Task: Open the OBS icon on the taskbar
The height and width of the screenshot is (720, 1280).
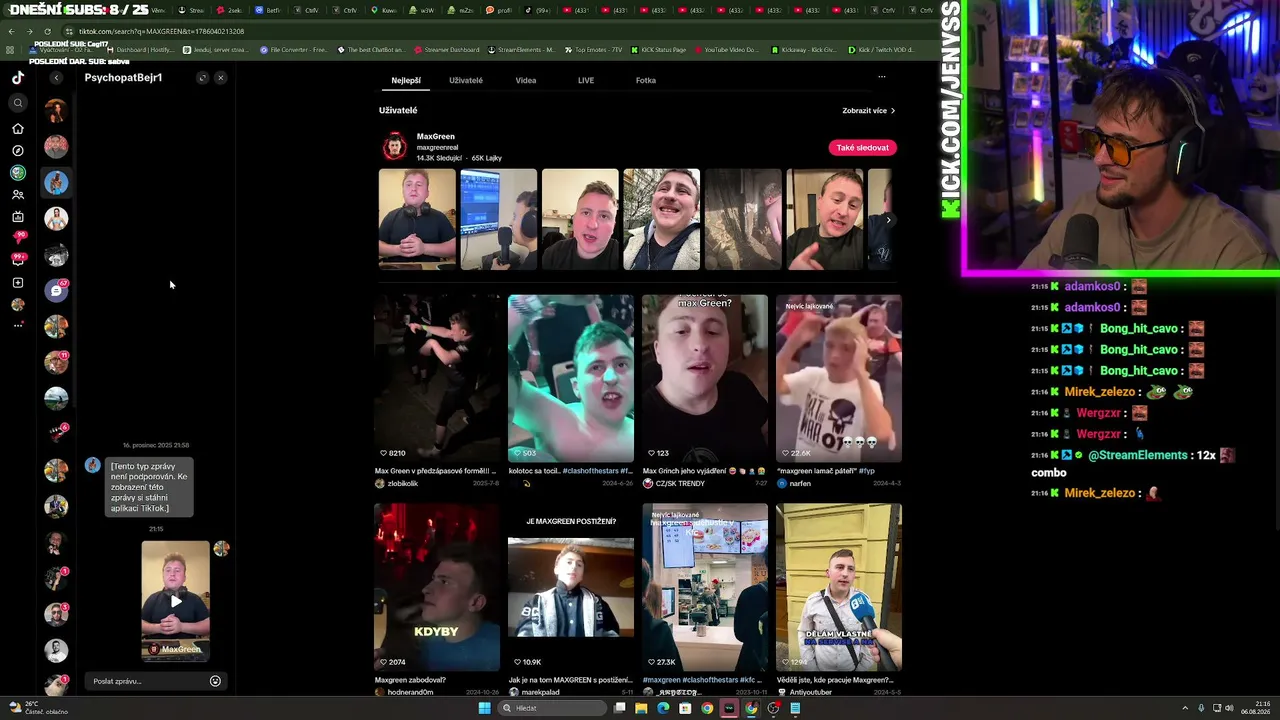Action: [773, 708]
